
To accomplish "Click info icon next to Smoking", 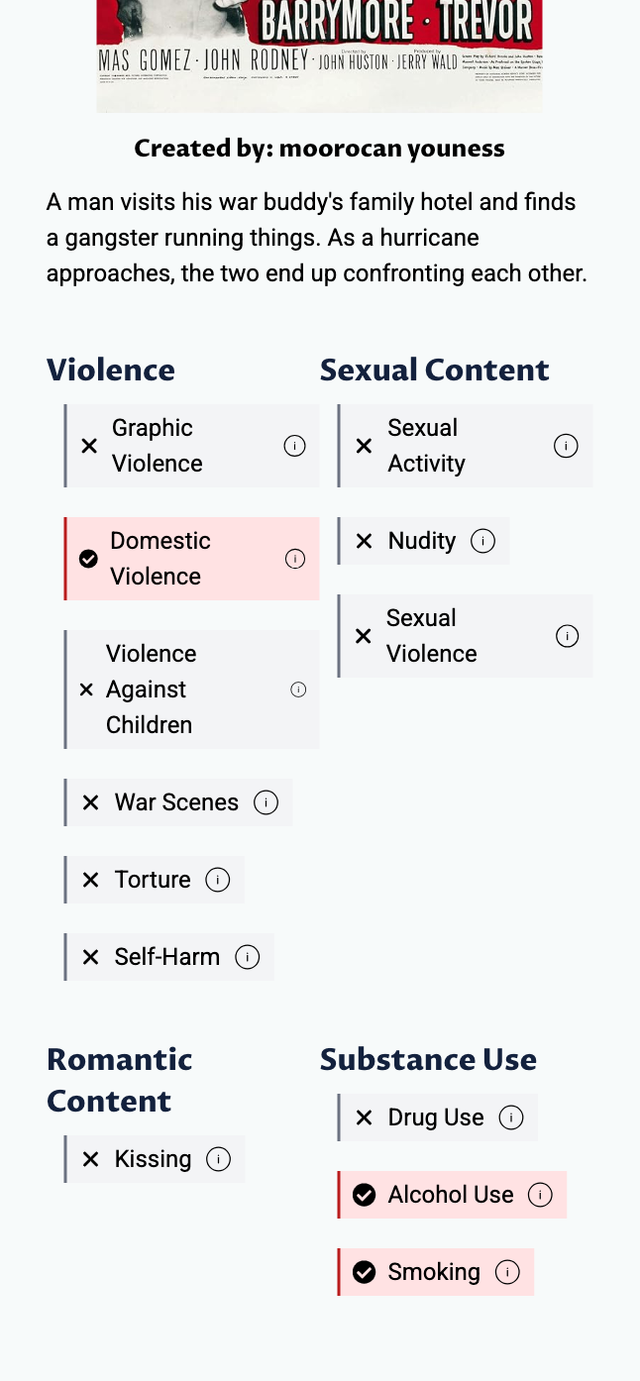I will (x=508, y=1272).
